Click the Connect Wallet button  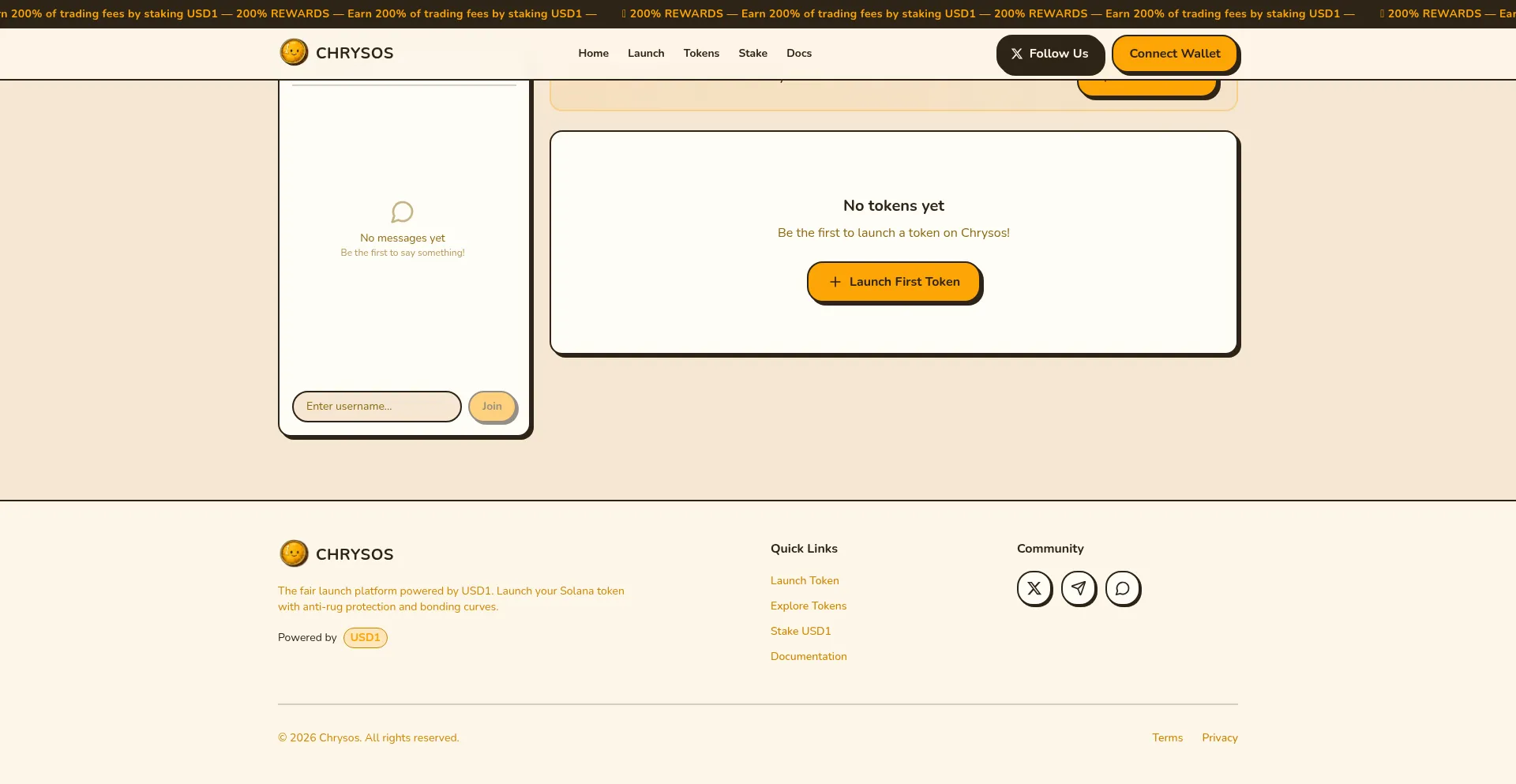(1174, 54)
